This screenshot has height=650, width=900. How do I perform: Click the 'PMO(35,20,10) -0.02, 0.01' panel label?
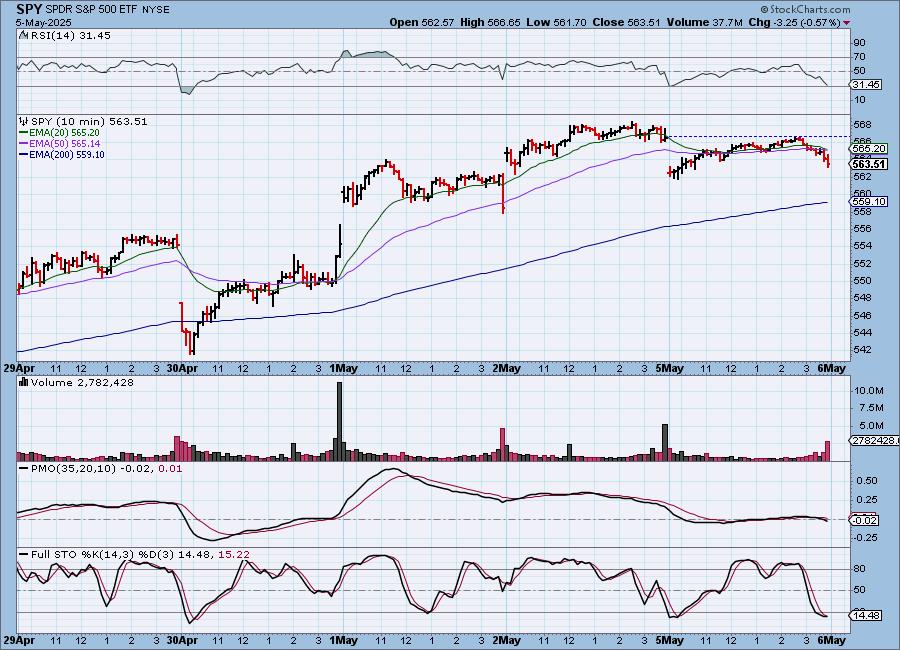pos(106,469)
